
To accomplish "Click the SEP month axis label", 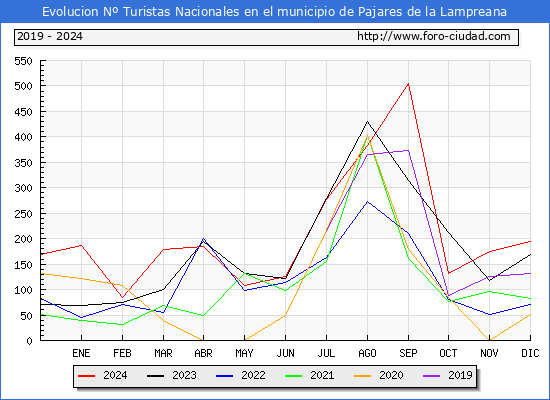I will (x=408, y=353).
